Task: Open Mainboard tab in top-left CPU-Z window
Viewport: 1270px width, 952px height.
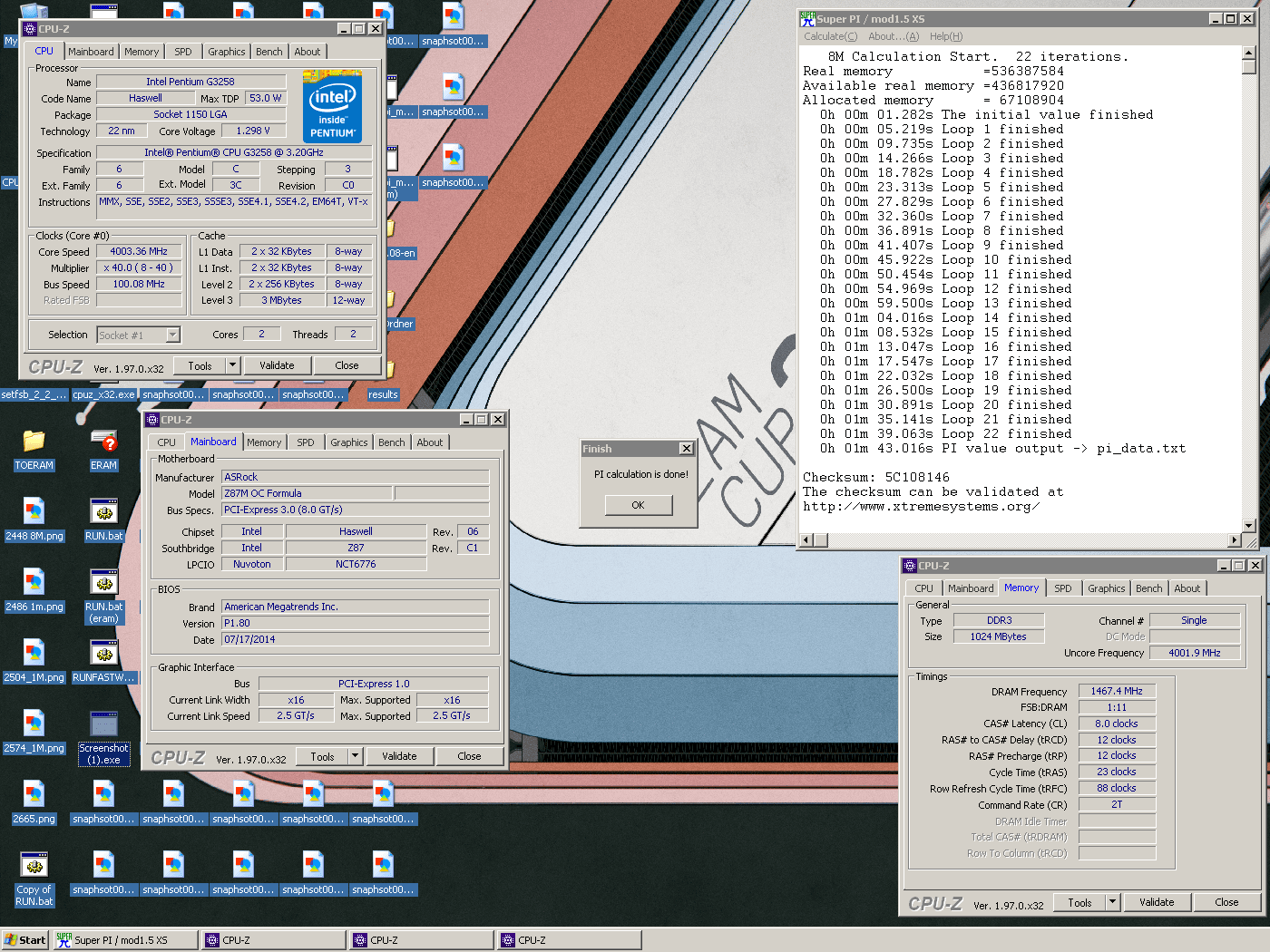Action: [x=91, y=52]
